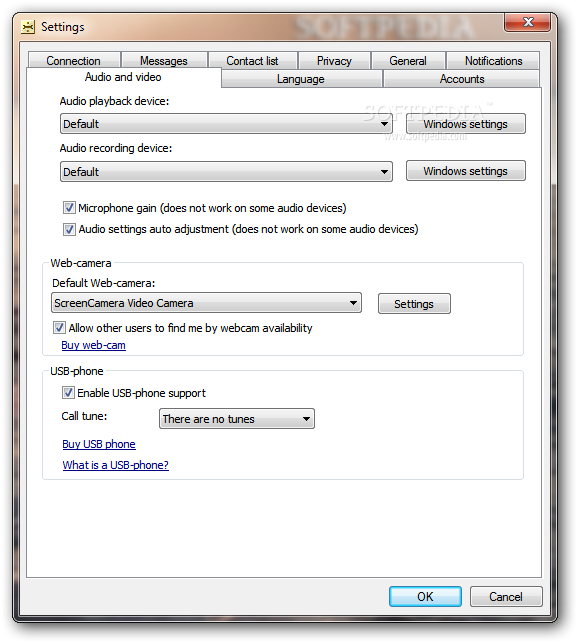
Task: Expand the Call tune dropdown
Action: 237,419
